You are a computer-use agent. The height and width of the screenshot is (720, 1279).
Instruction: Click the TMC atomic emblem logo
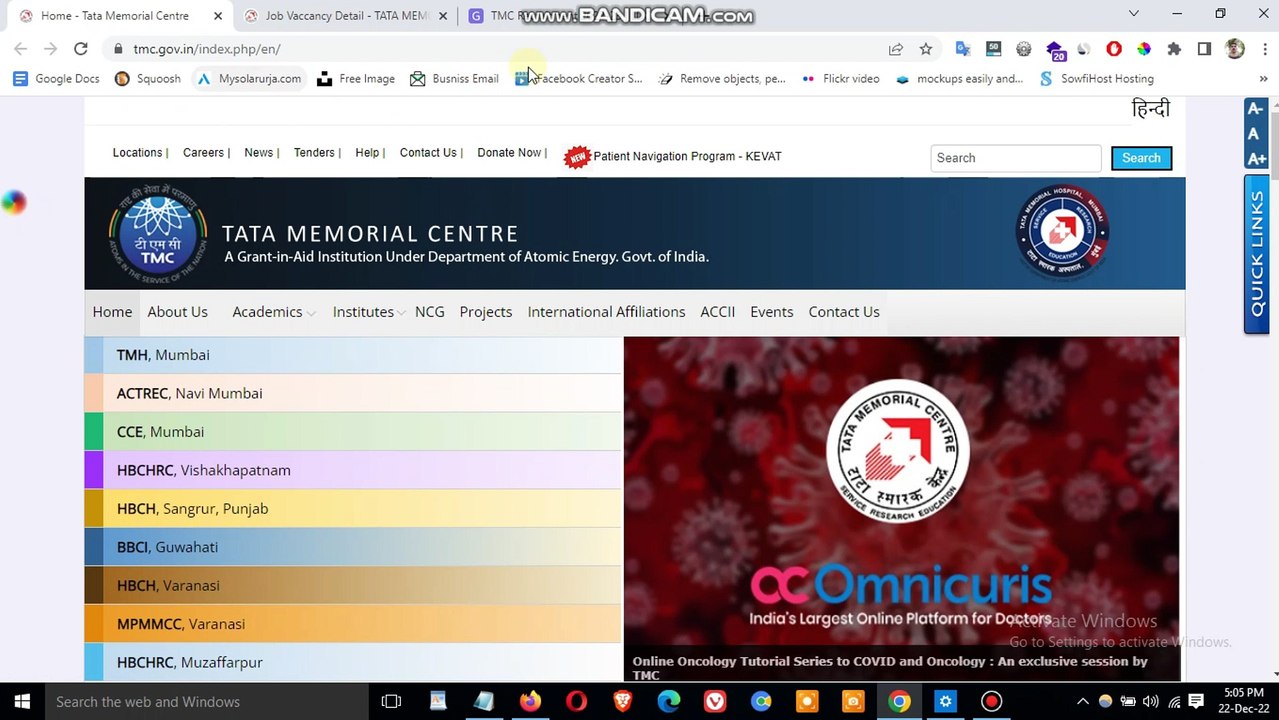click(x=157, y=233)
